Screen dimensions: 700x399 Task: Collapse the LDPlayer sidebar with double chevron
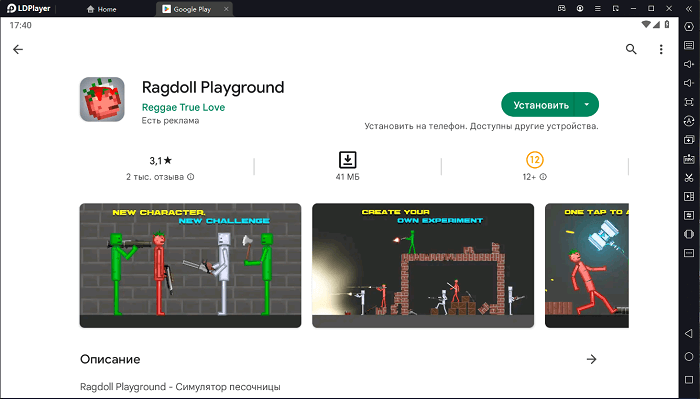[x=689, y=8]
